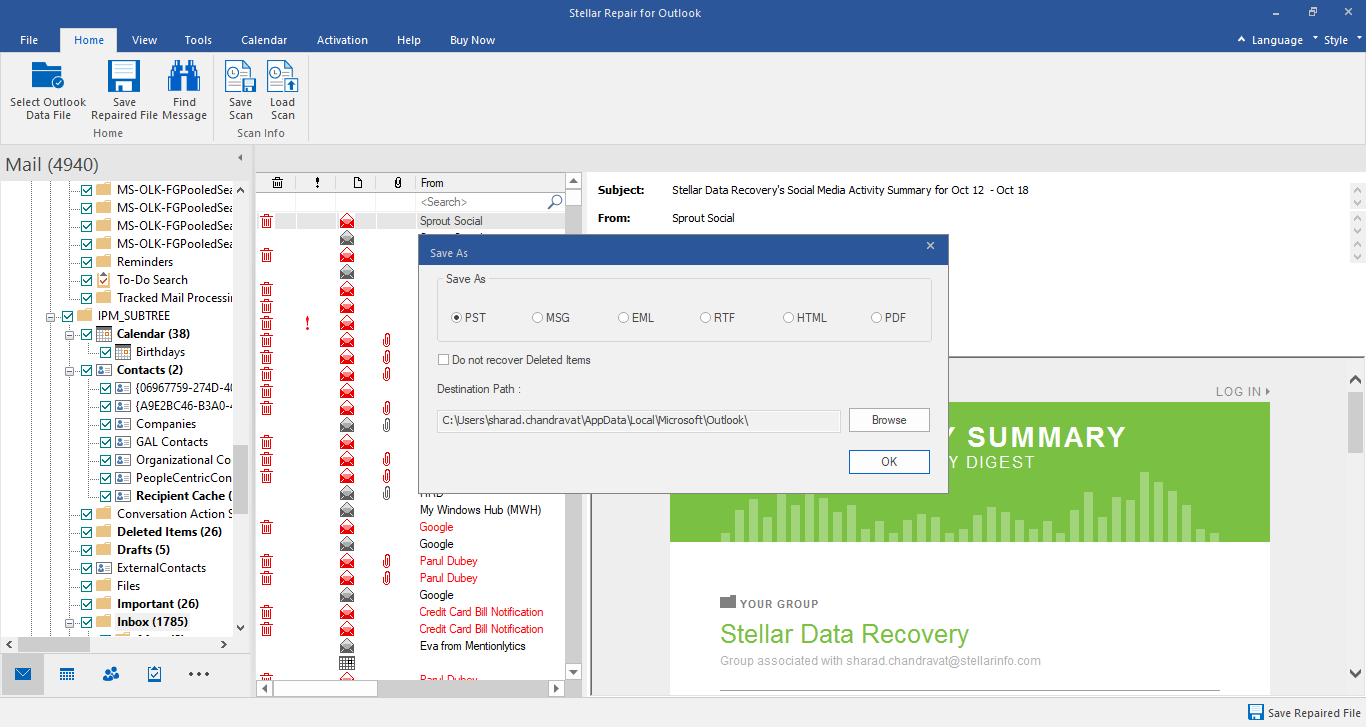Open the Calendar view icon in bottom navigation

click(x=67, y=674)
